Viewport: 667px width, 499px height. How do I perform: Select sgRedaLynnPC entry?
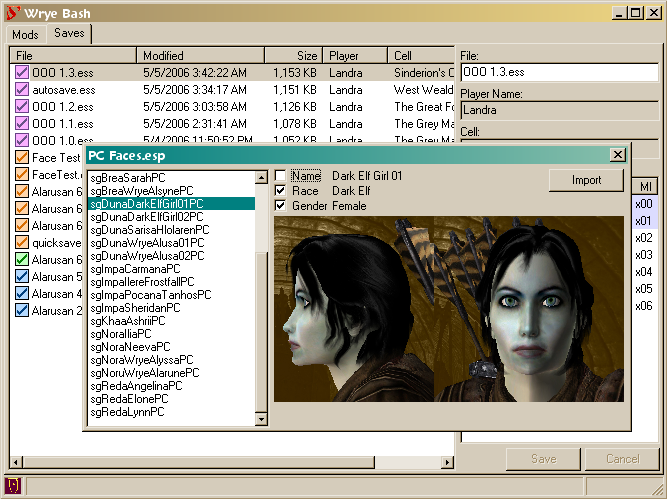point(171,412)
